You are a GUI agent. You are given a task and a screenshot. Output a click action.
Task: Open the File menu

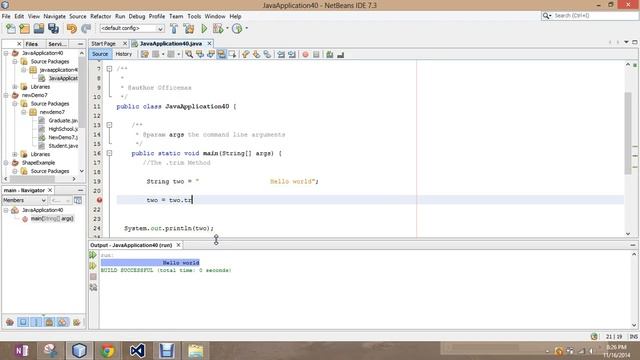(6, 16)
